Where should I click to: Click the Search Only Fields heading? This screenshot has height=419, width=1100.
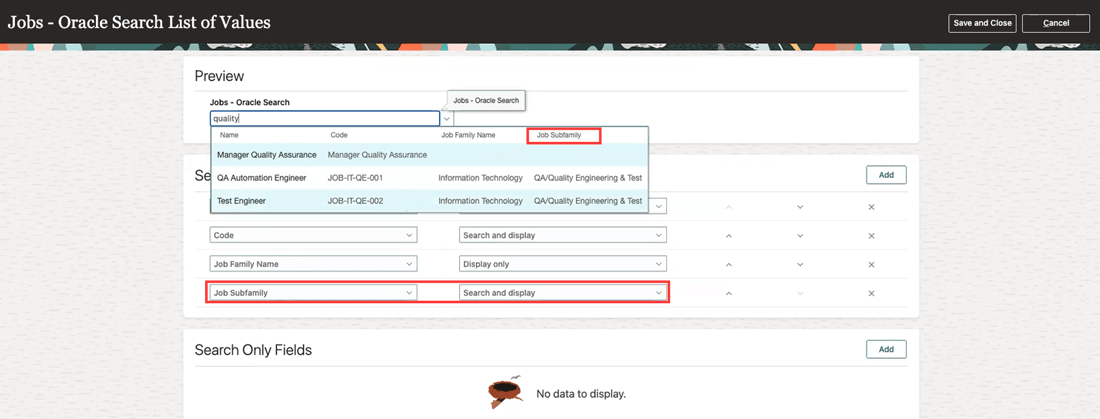[253, 350]
